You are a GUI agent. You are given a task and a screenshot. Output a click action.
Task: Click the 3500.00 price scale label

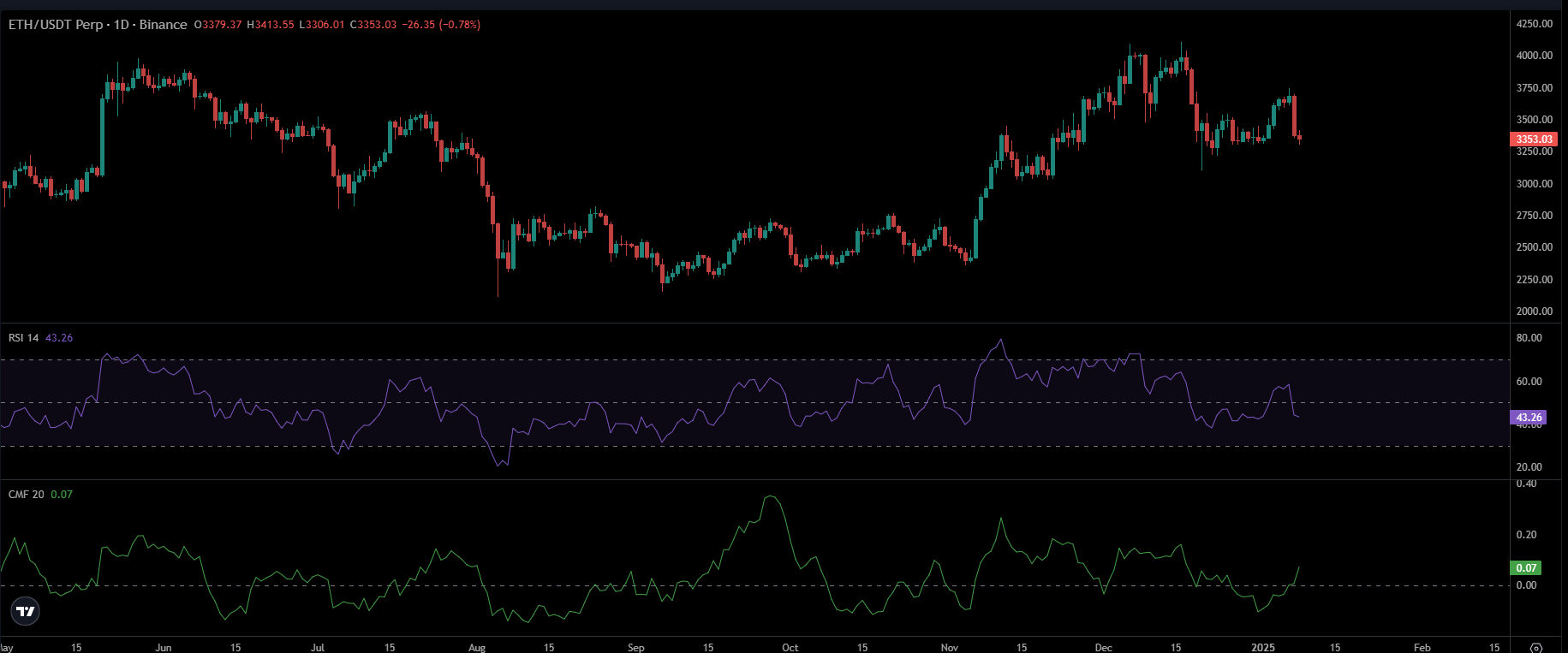pos(1534,120)
